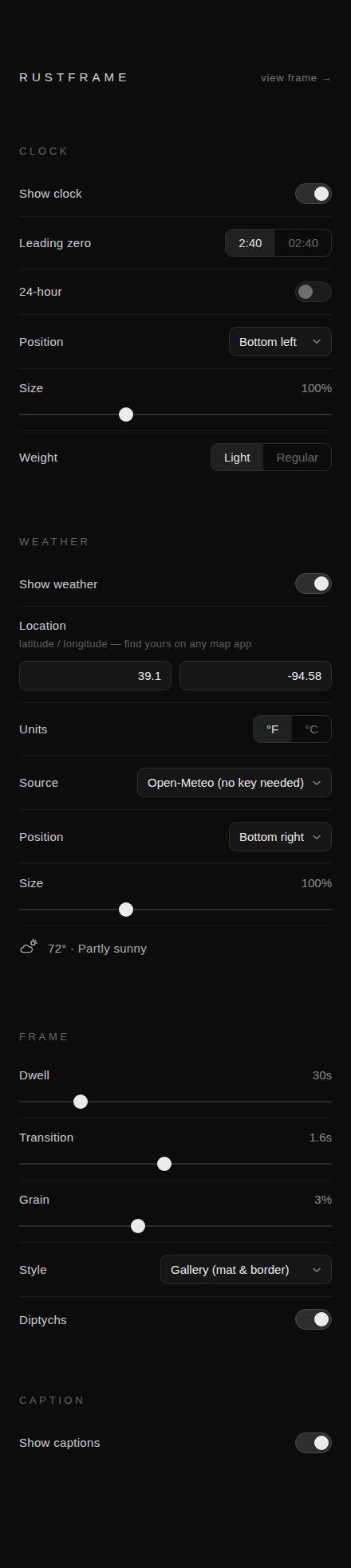Click the partly sunny weather icon
351x1568 pixels.
pyautogui.click(x=29, y=947)
